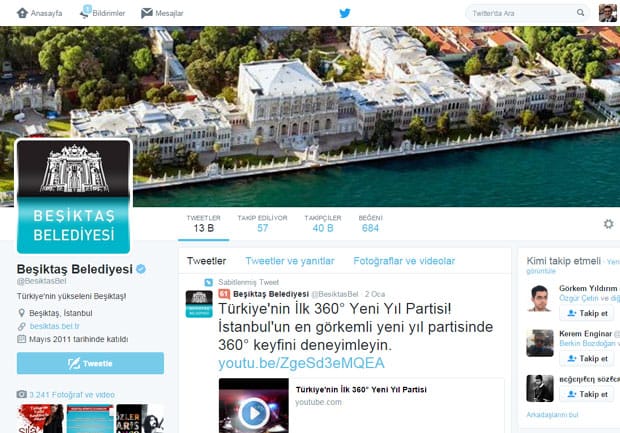The image size is (620, 433).
Task: Open profile settings gear icon
Action: pos(608,224)
